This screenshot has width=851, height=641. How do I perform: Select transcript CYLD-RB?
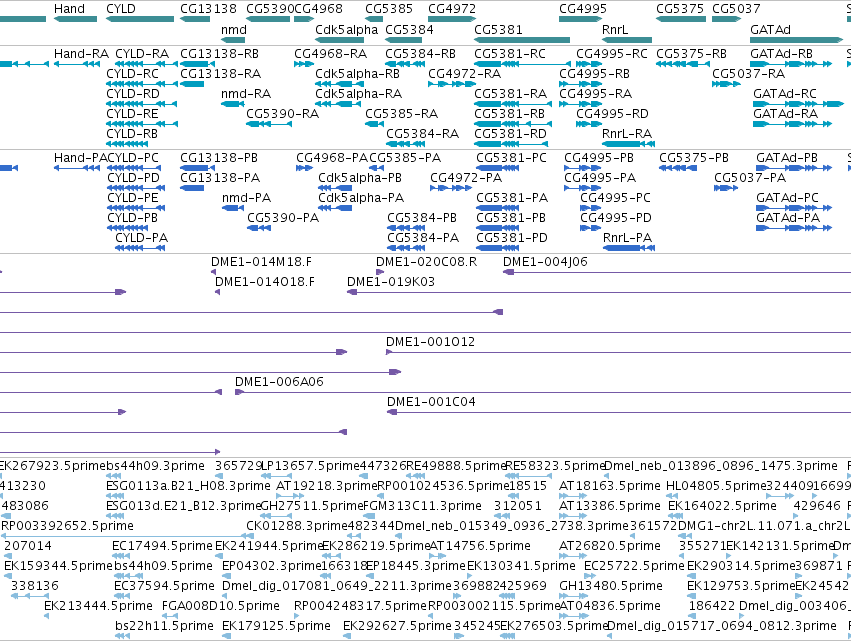point(132,134)
